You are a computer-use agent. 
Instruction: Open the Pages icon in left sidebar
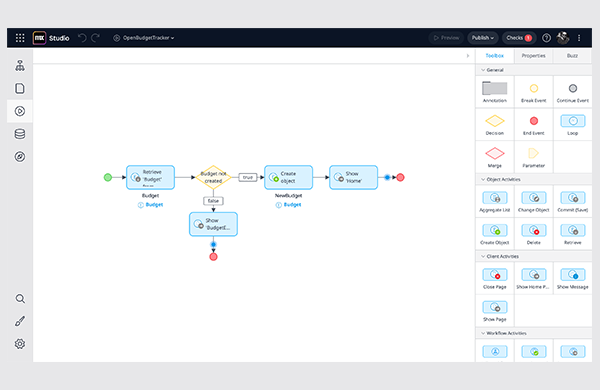(20, 88)
